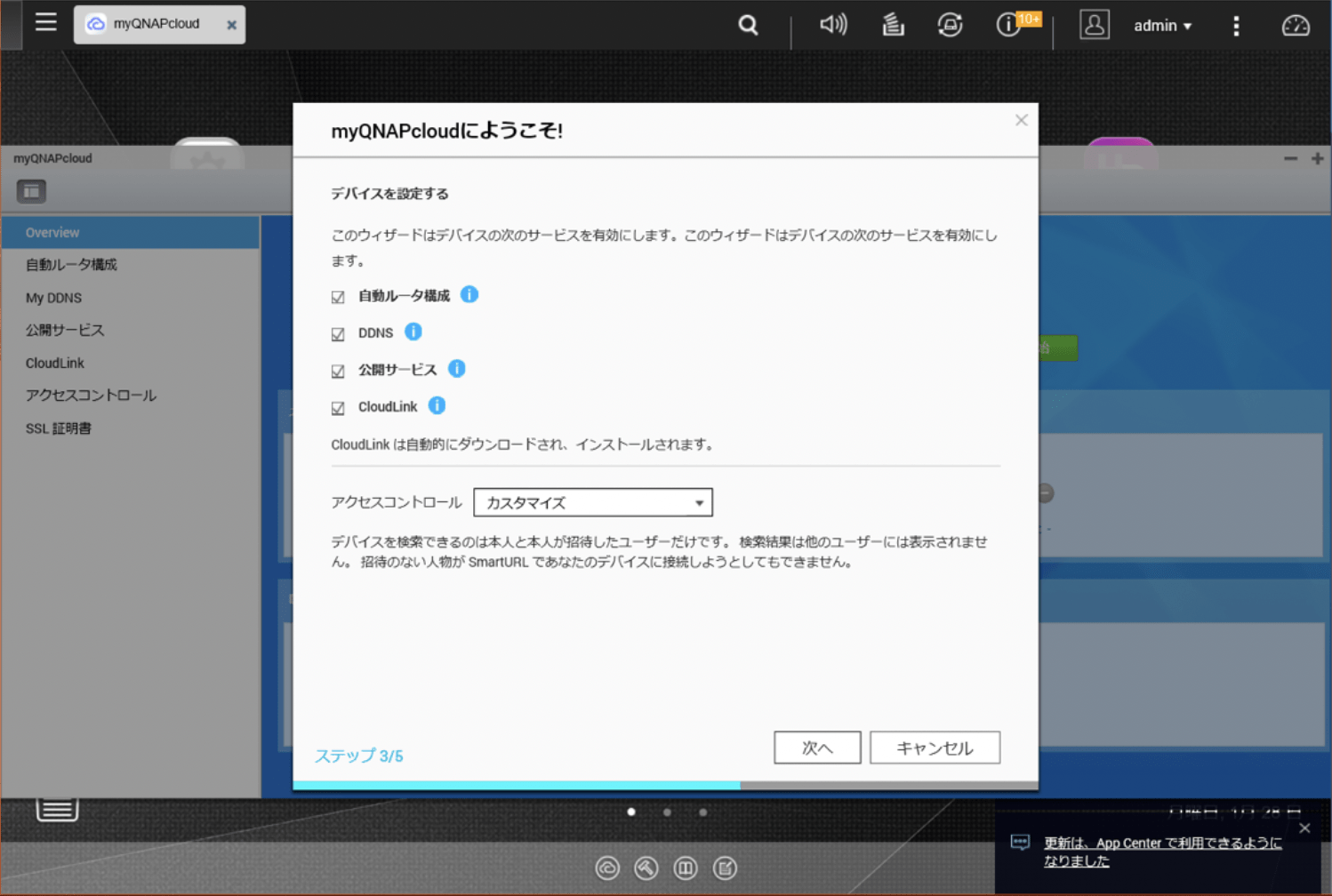Switch to the myQNAPcloud tab

[x=156, y=24]
